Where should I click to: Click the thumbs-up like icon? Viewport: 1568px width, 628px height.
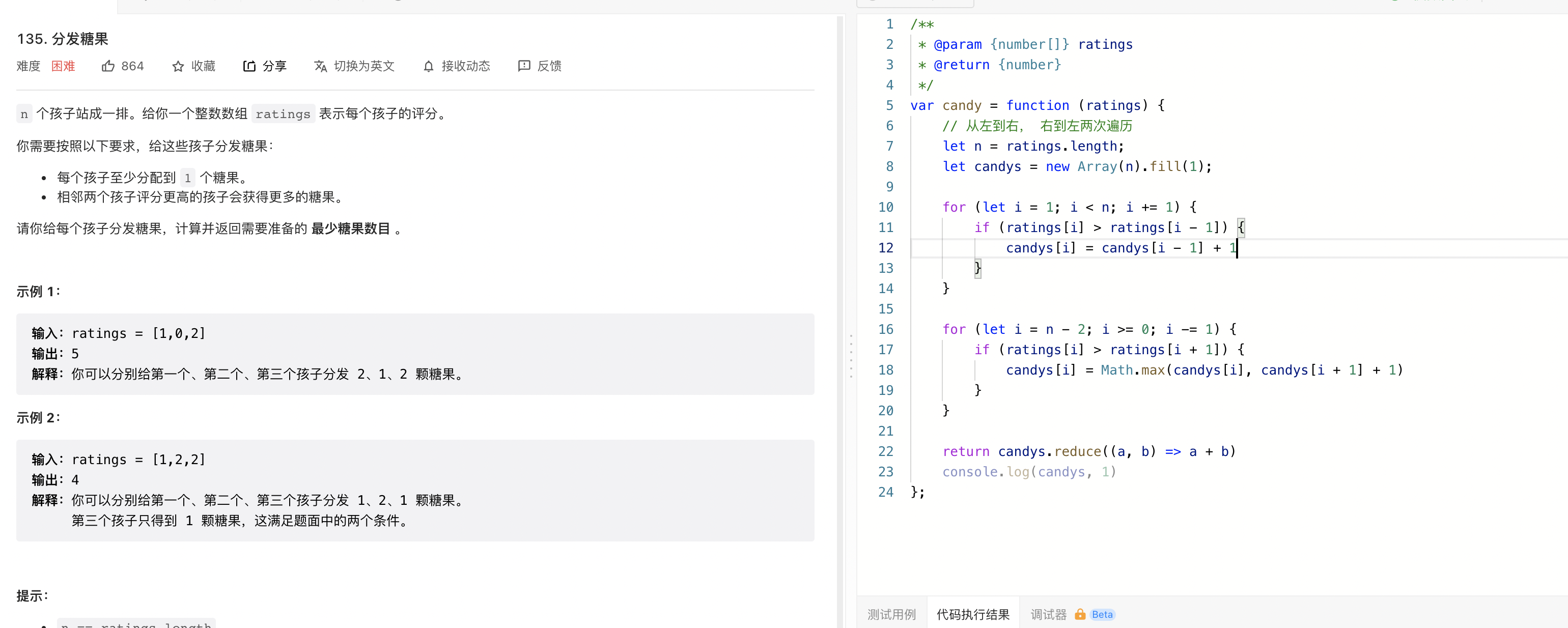coord(108,66)
